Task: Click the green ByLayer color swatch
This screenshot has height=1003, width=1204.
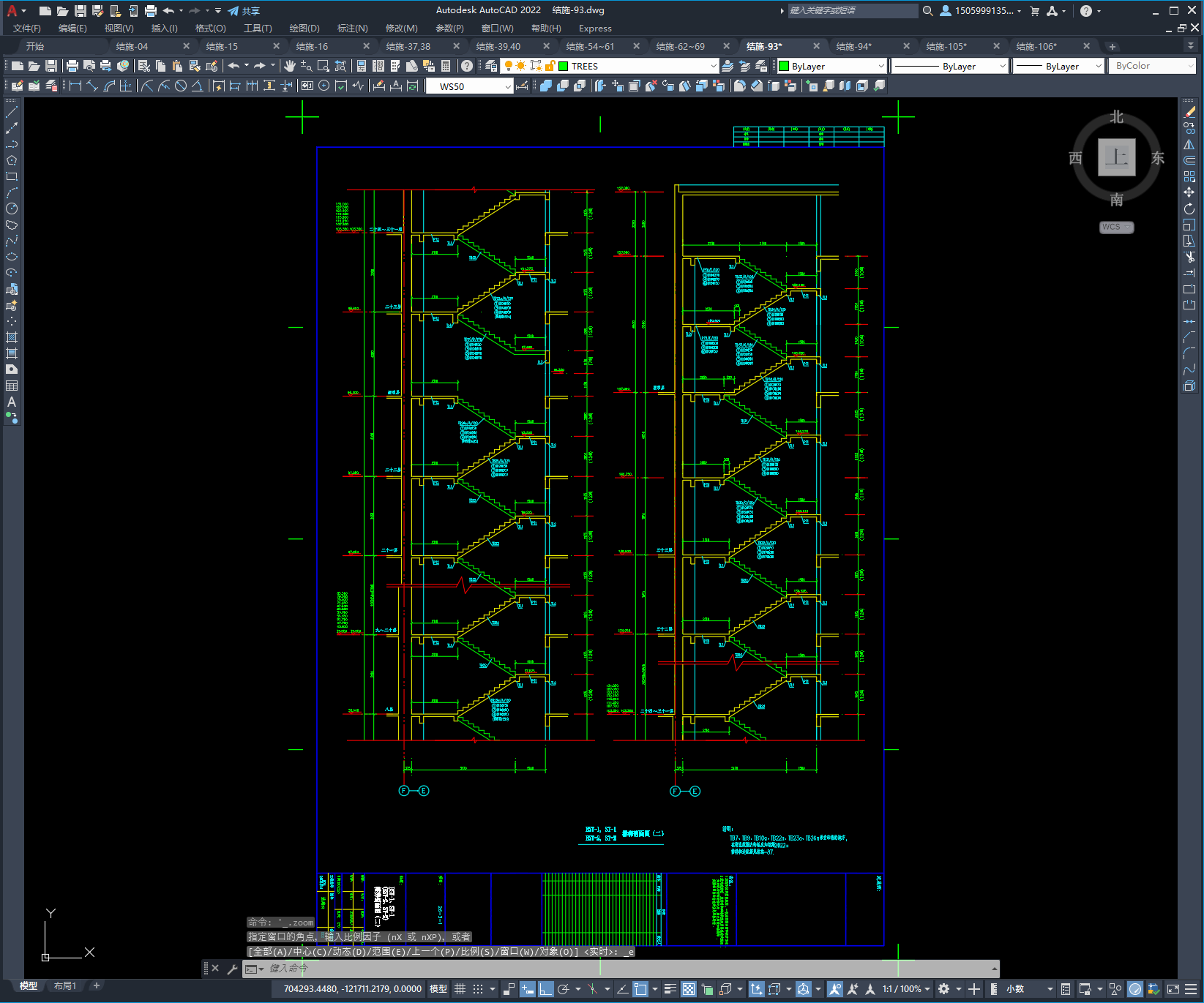Action: 784,66
